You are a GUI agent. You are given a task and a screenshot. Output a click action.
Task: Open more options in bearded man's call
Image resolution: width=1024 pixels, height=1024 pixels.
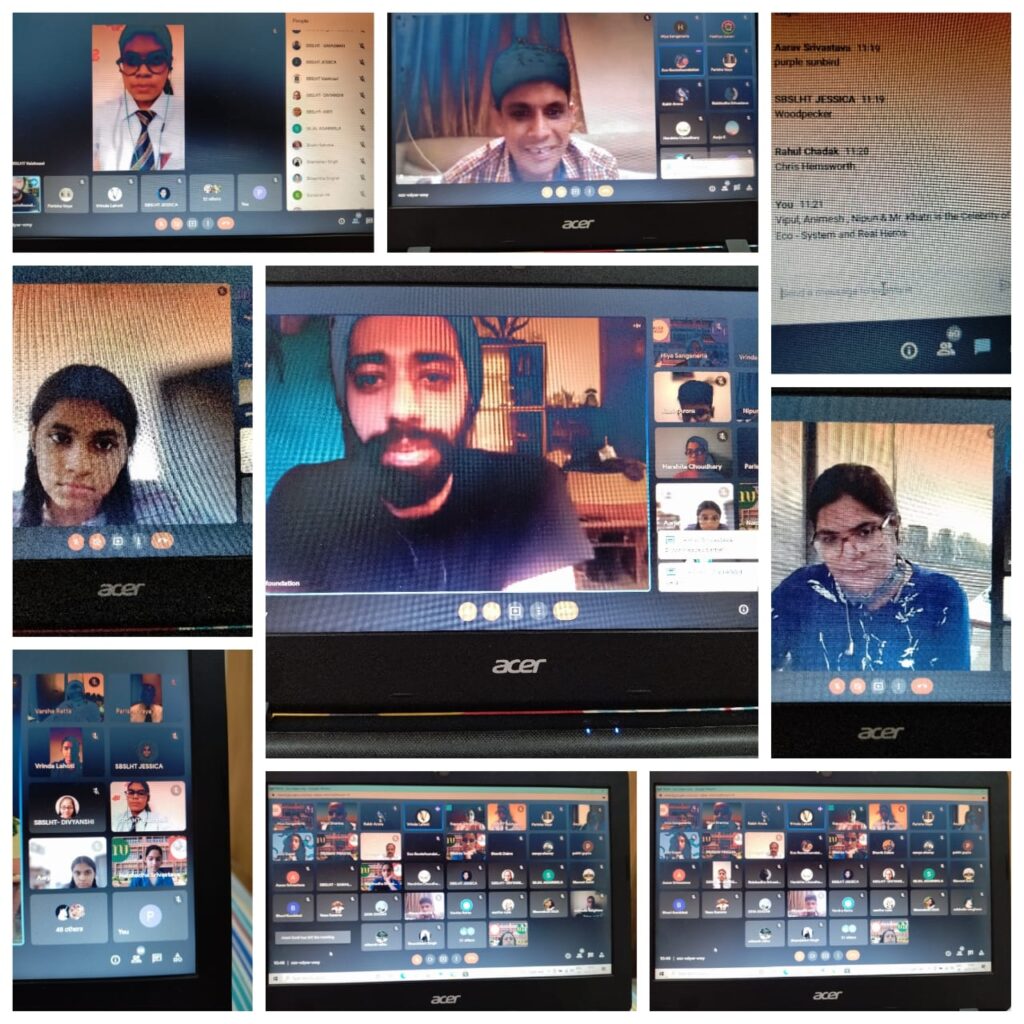pos(538,611)
